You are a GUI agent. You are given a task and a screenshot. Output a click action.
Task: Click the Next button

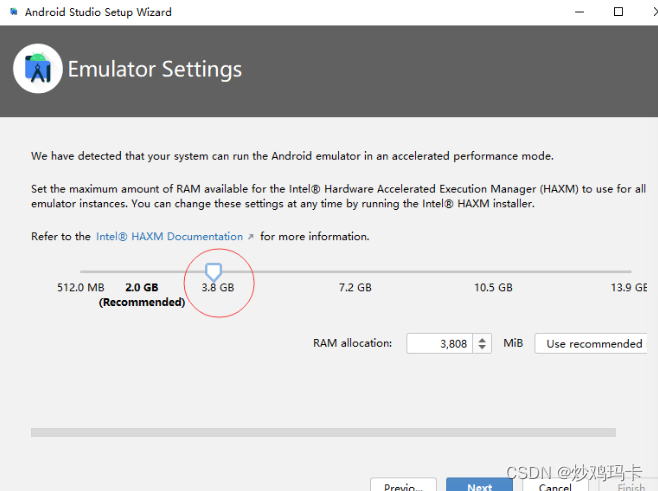point(479,485)
